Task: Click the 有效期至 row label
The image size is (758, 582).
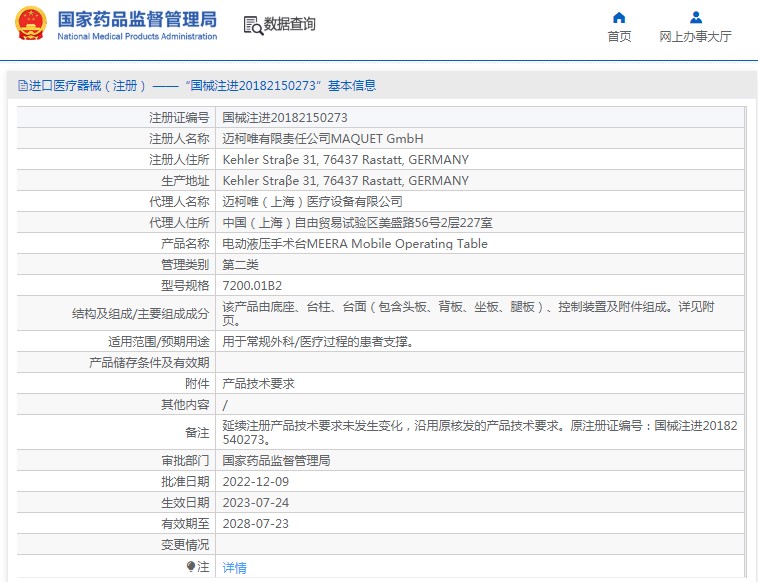Action: click(x=185, y=524)
